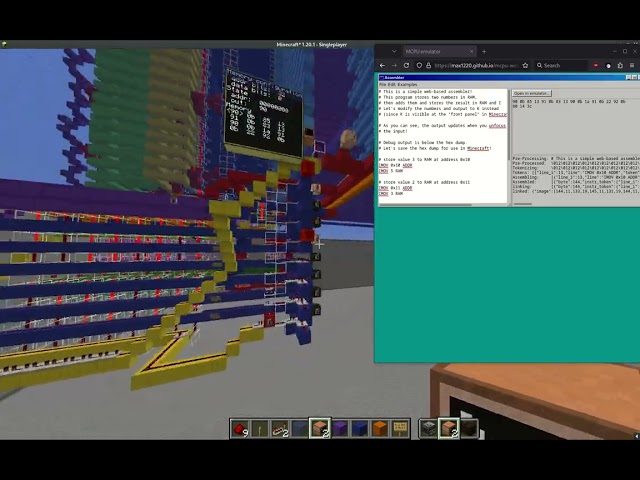Switch to the MCPU emulator tab
Image resolution: width=640 pixels, height=480 pixels.
(439, 51)
